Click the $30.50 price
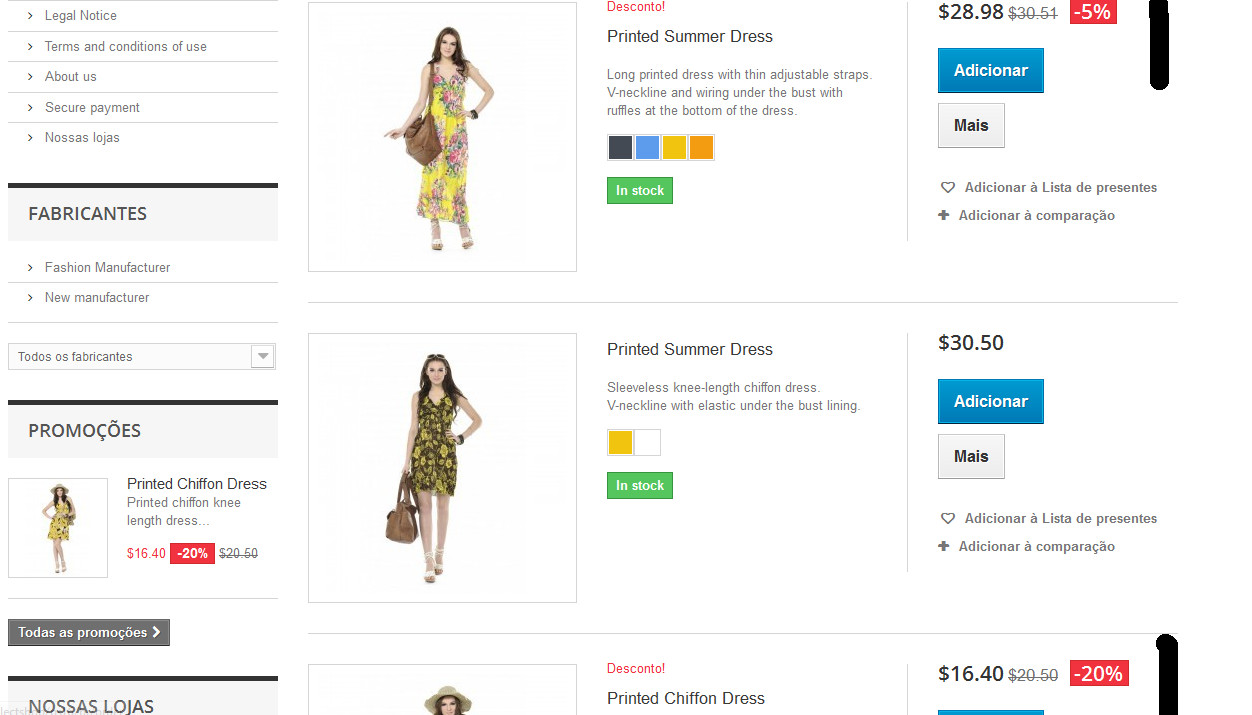This screenshot has height=715, width=1252. [x=971, y=343]
